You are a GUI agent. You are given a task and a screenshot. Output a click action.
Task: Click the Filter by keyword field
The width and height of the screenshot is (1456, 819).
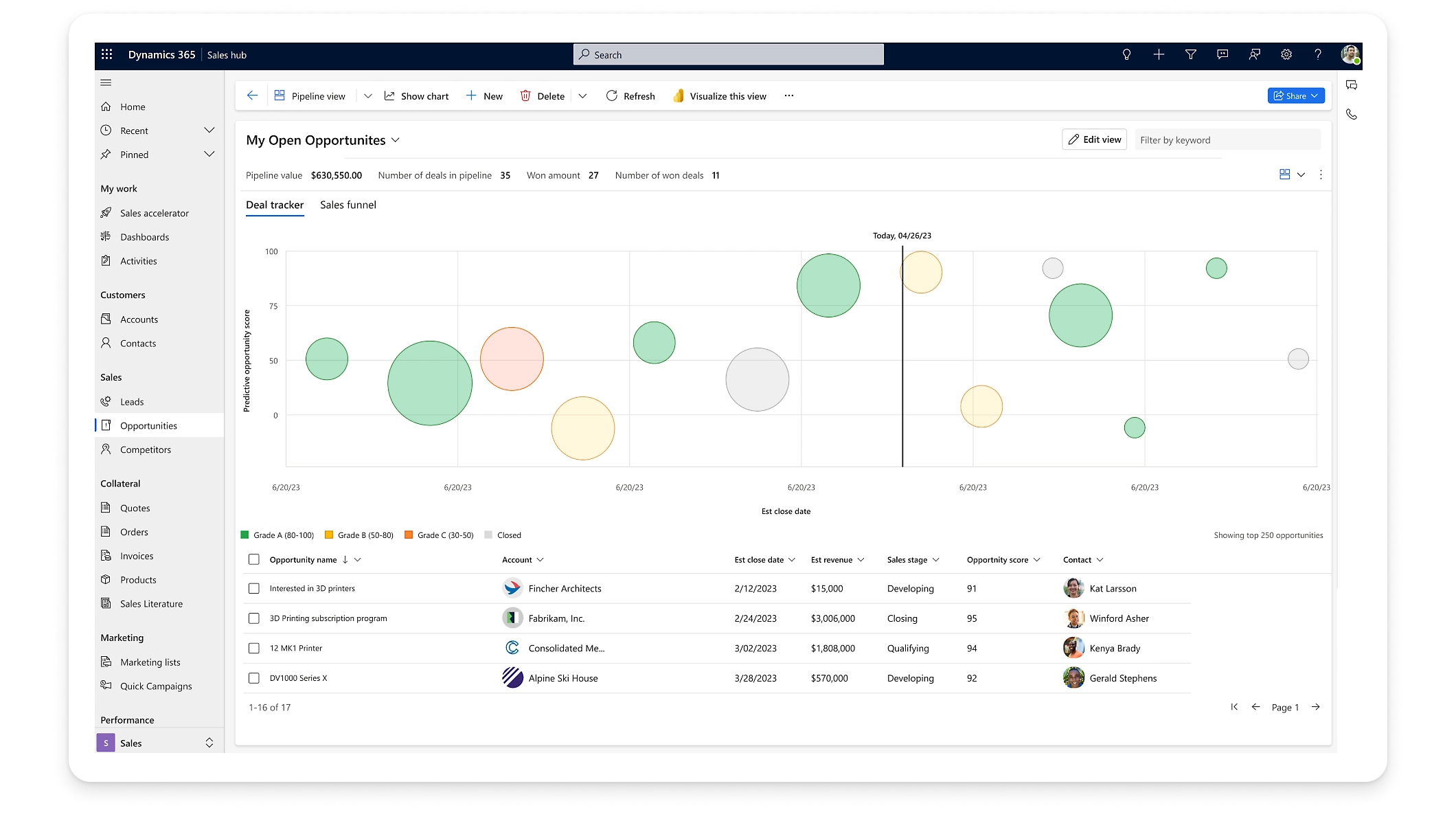coord(1227,140)
